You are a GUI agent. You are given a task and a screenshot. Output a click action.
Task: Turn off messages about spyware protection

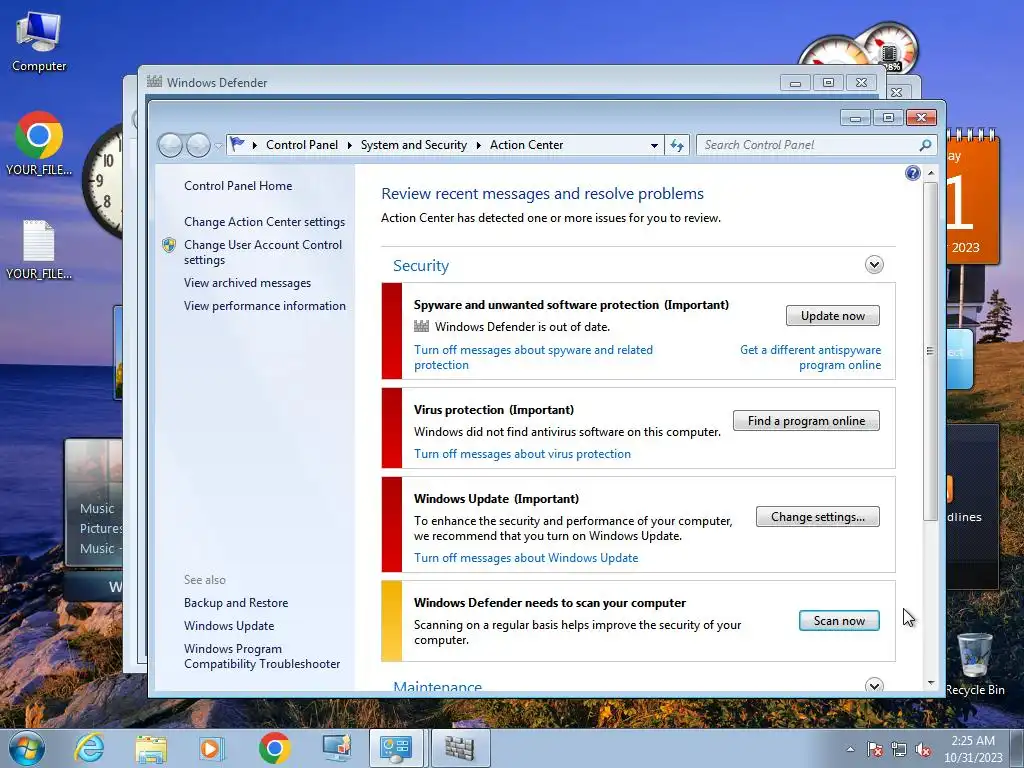533,357
